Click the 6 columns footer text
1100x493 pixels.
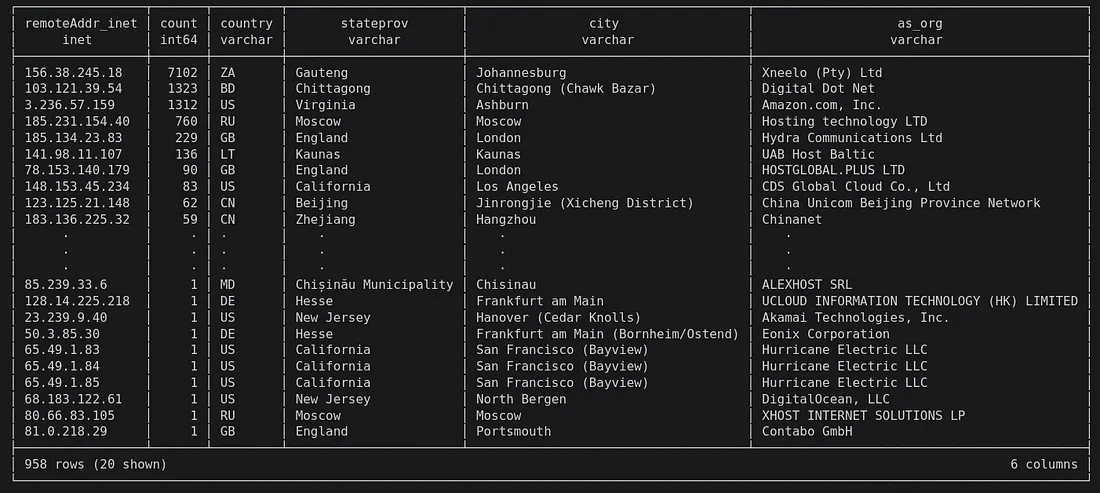coord(1044,464)
